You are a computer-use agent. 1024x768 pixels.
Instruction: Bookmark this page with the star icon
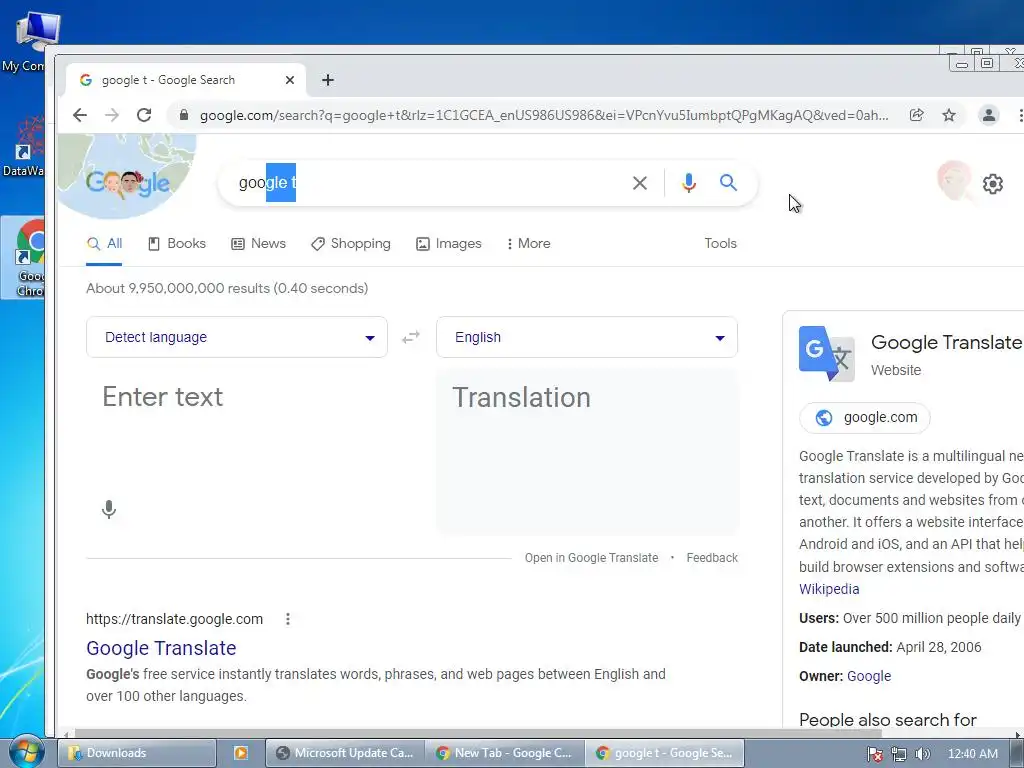(x=949, y=116)
